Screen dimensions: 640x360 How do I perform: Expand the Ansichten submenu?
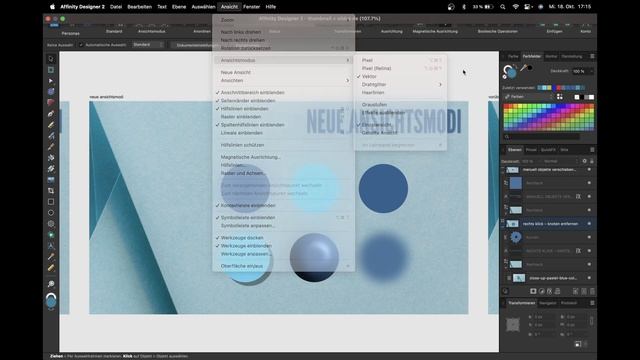pyautogui.click(x=283, y=80)
